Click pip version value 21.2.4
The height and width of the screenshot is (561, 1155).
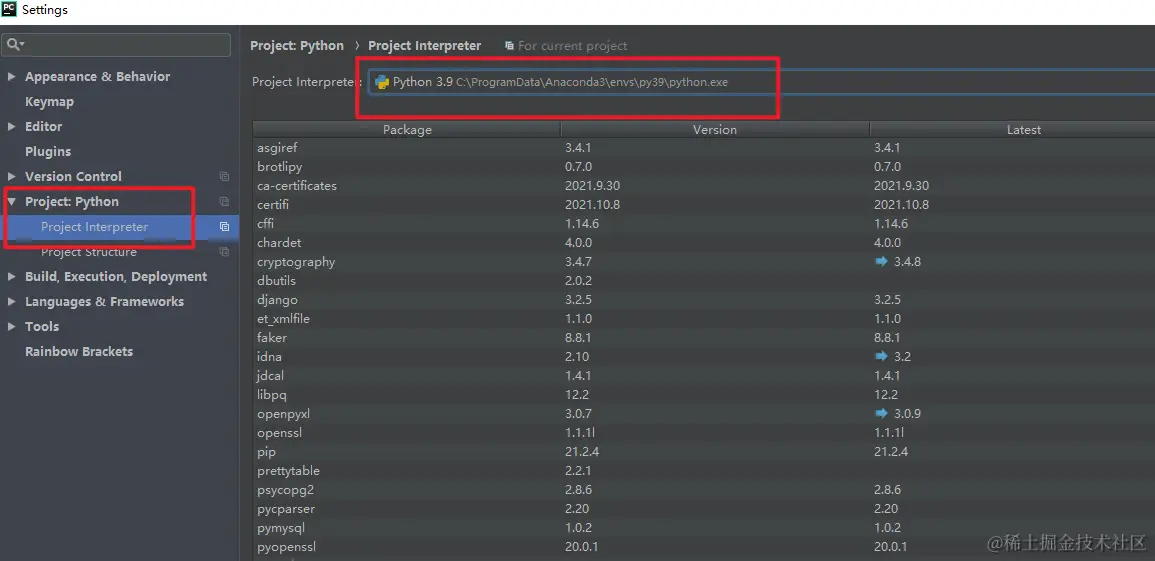coord(581,452)
